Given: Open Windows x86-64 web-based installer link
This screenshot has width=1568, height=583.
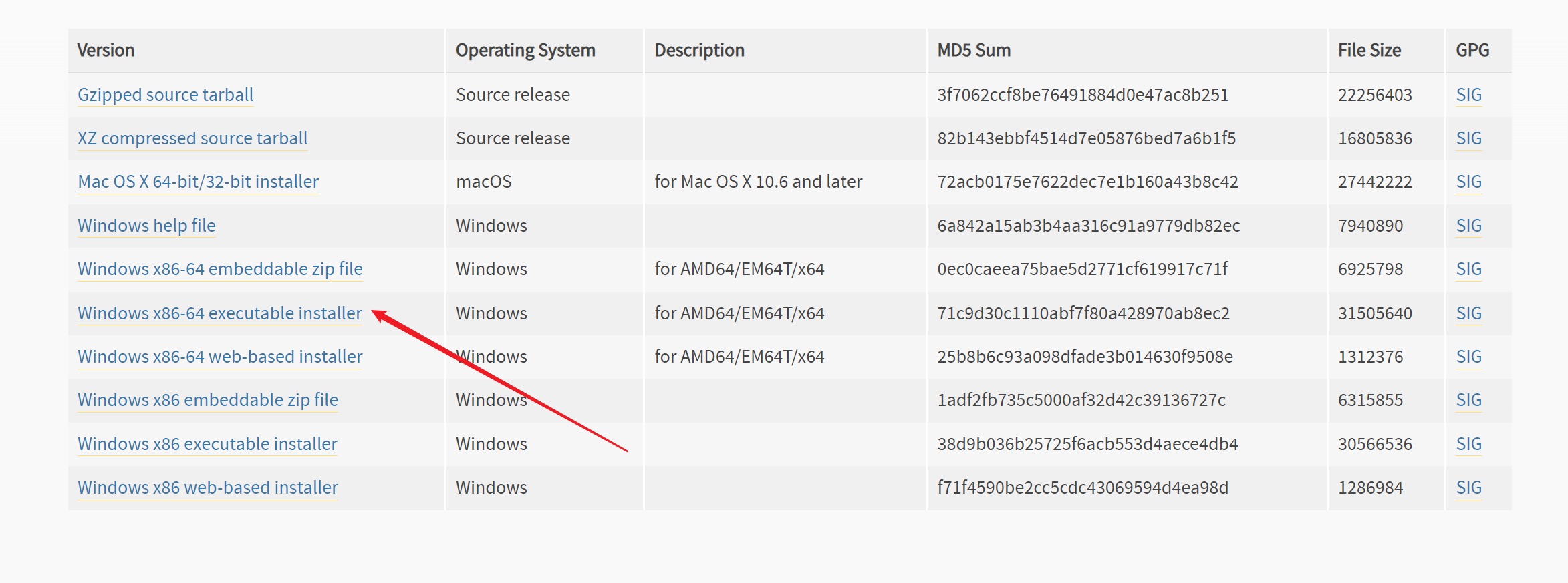Looking at the screenshot, I should click(x=220, y=357).
